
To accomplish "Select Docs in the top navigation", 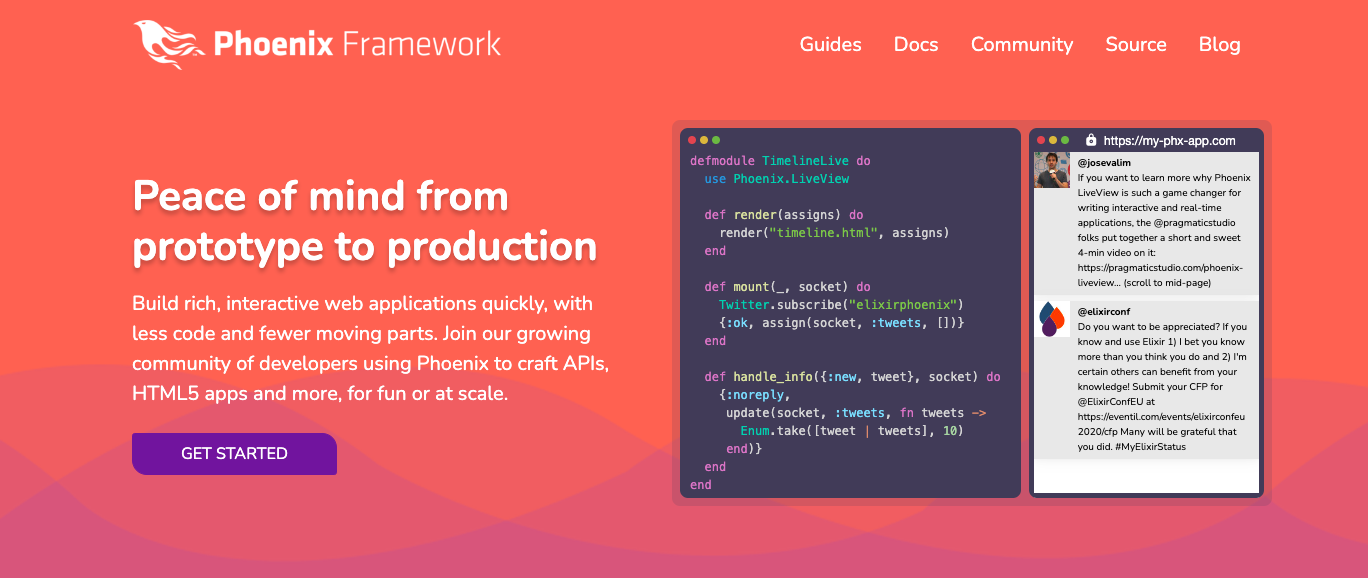I will click(x=916, y=44).
